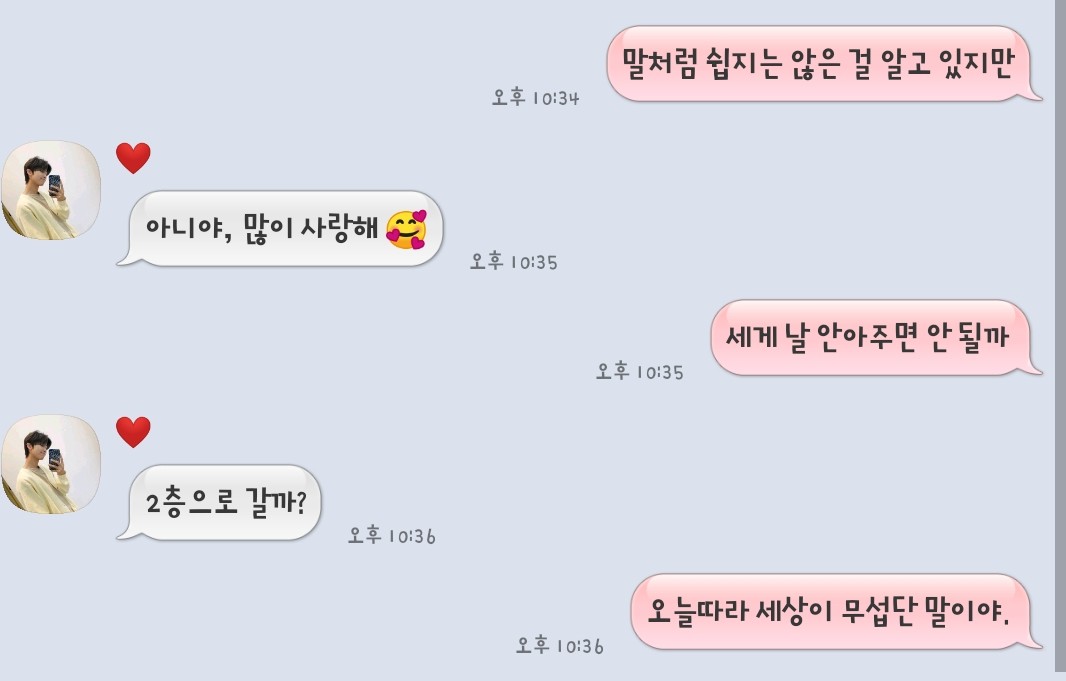Open profile picture beside 아니야, 많이 사랑해 message
1066x681 pixels.
point(51,190)
